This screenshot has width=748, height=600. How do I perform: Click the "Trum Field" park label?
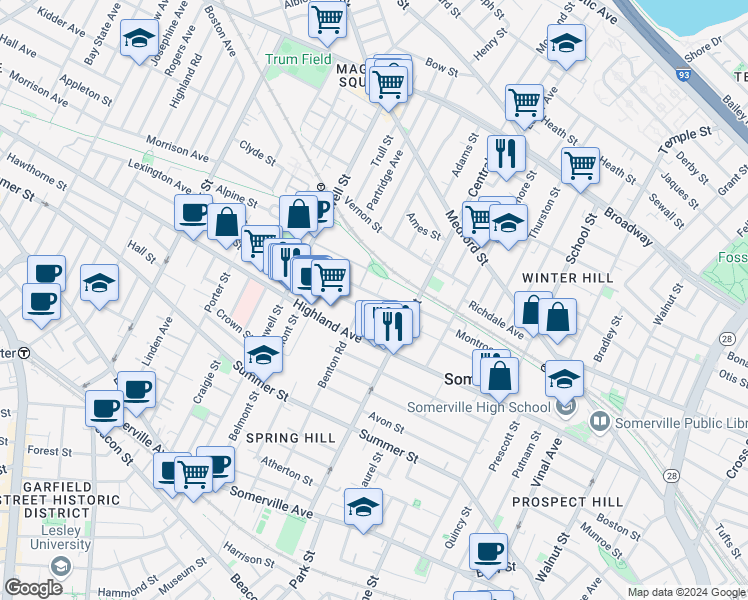[x=298, y=59]
